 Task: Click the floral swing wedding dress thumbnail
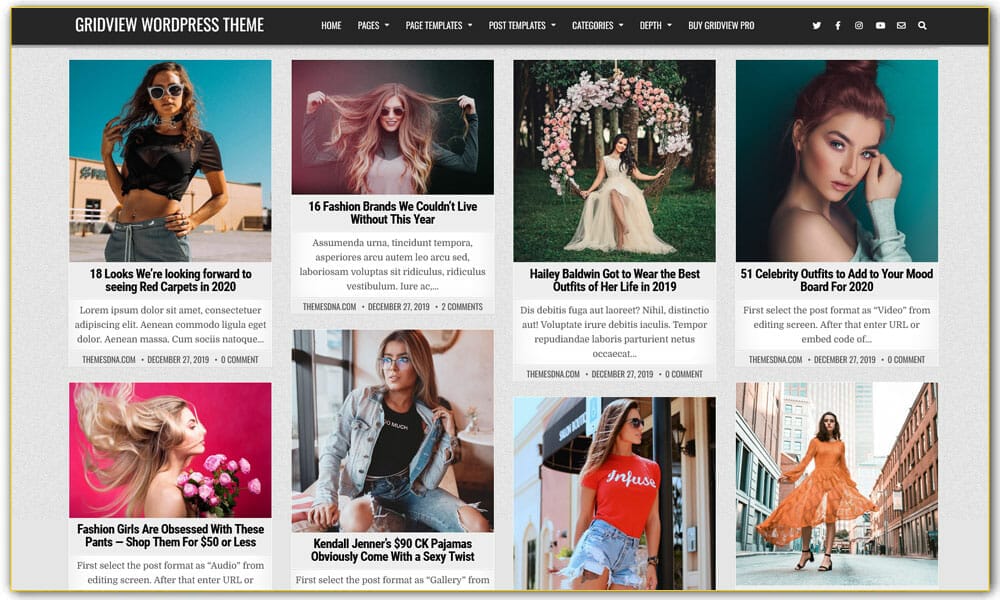pos(614,160)
